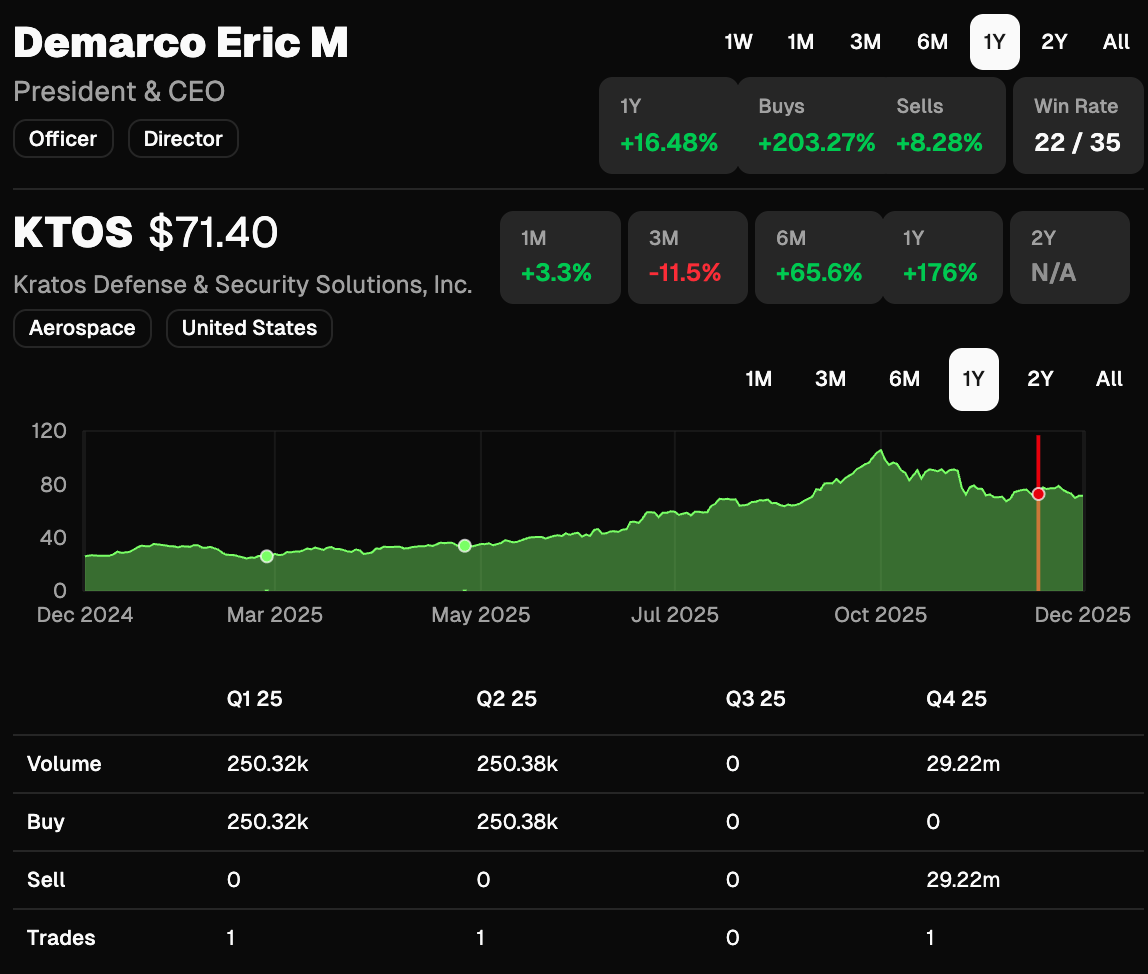Select the 1M insider performance range
Screen dimensions: 1148x974
pos(800,42)
